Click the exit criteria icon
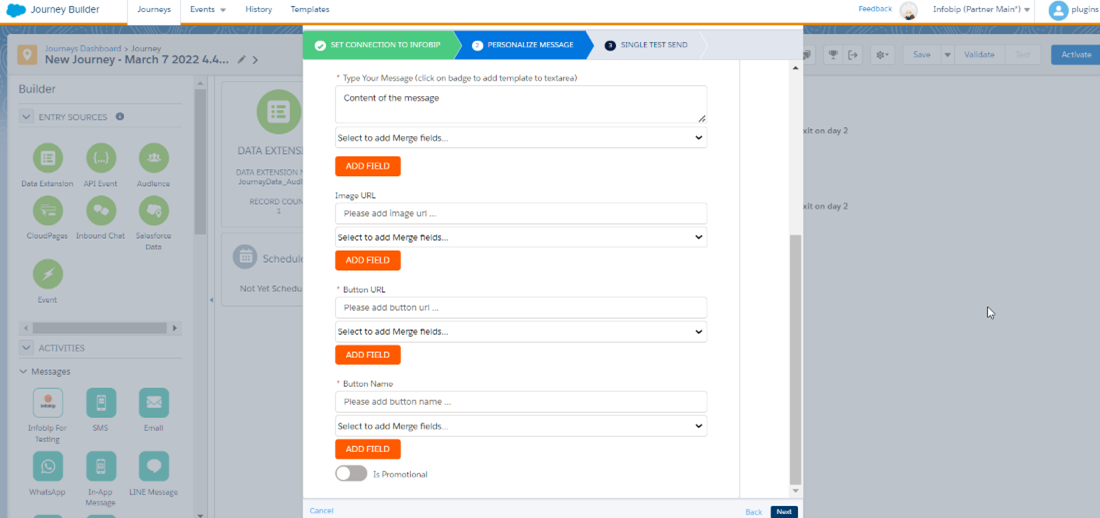This screenshot has height=518, width=1100. coord(853,55)
